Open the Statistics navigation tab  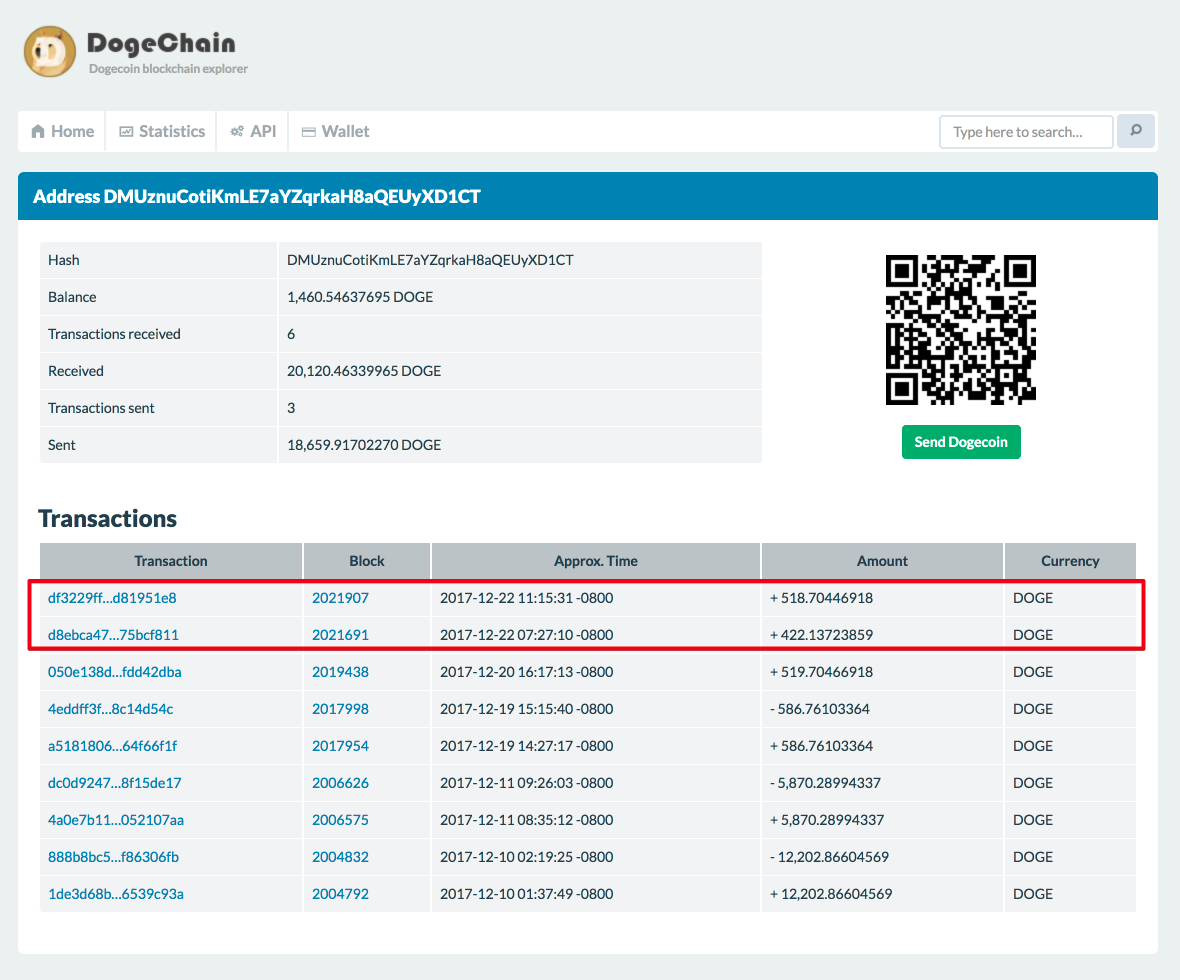(x=161, y=131)
